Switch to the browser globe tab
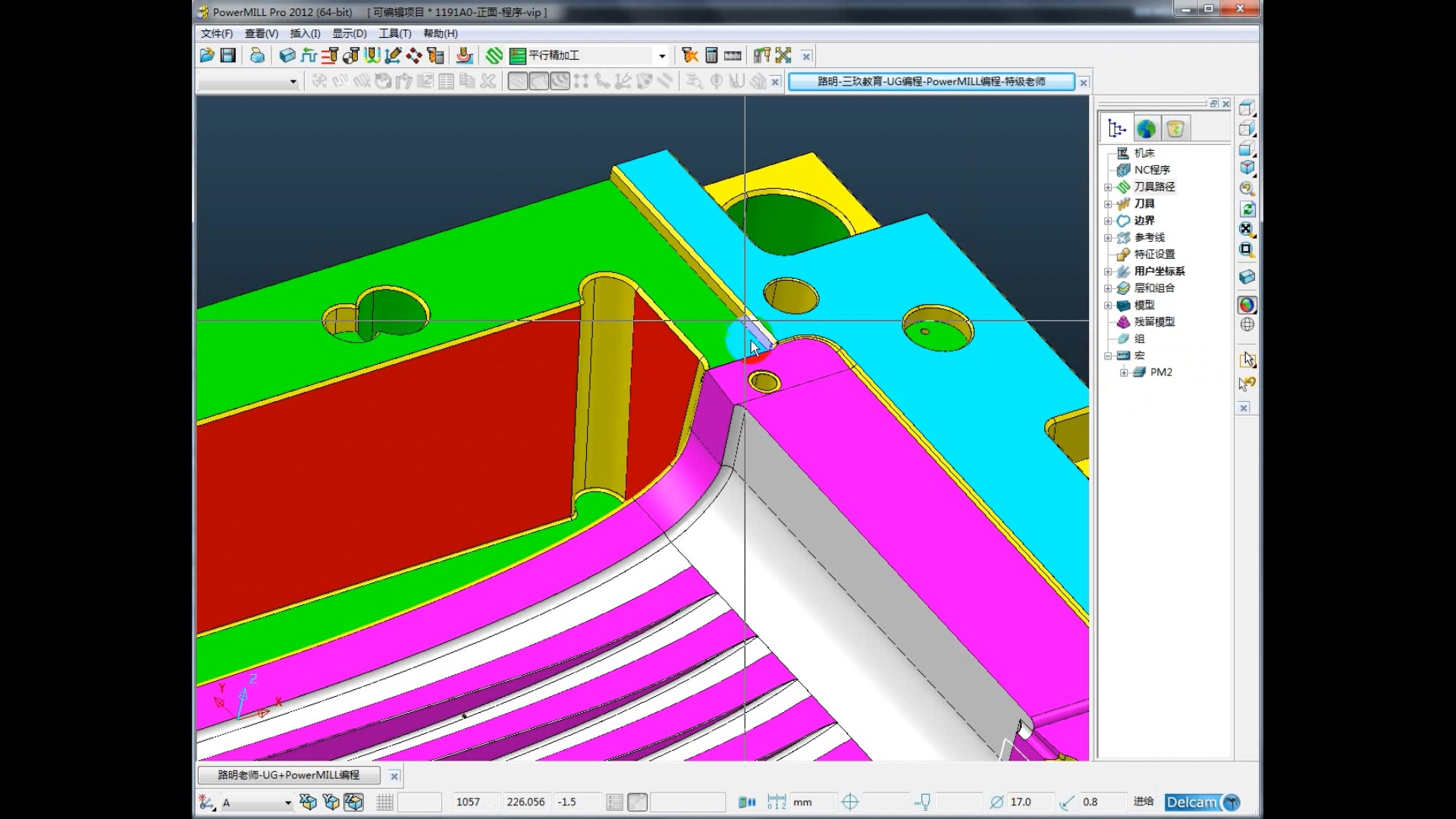The height and width of the screenshot is (819, 1456). (1146, 129)
